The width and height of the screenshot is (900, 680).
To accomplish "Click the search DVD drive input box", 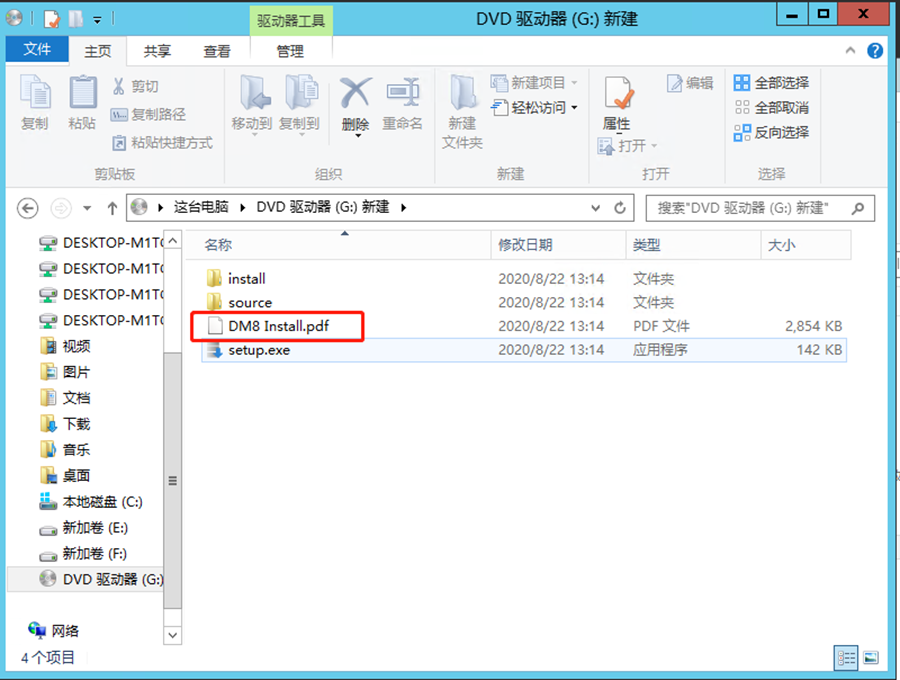I will click(x=750, y=208).
